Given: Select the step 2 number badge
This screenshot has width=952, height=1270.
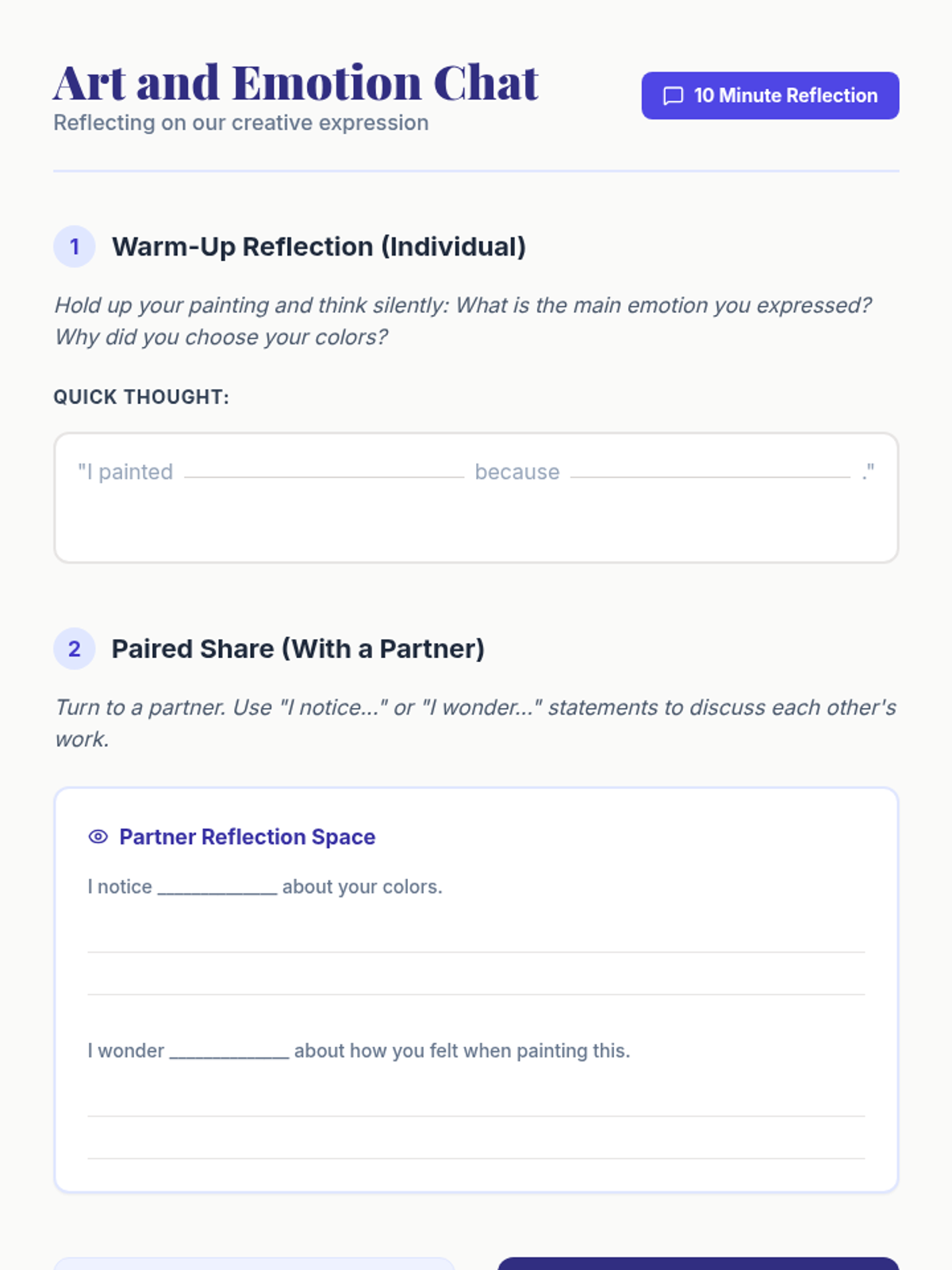Looking at the screenshot, I should 75,648.
